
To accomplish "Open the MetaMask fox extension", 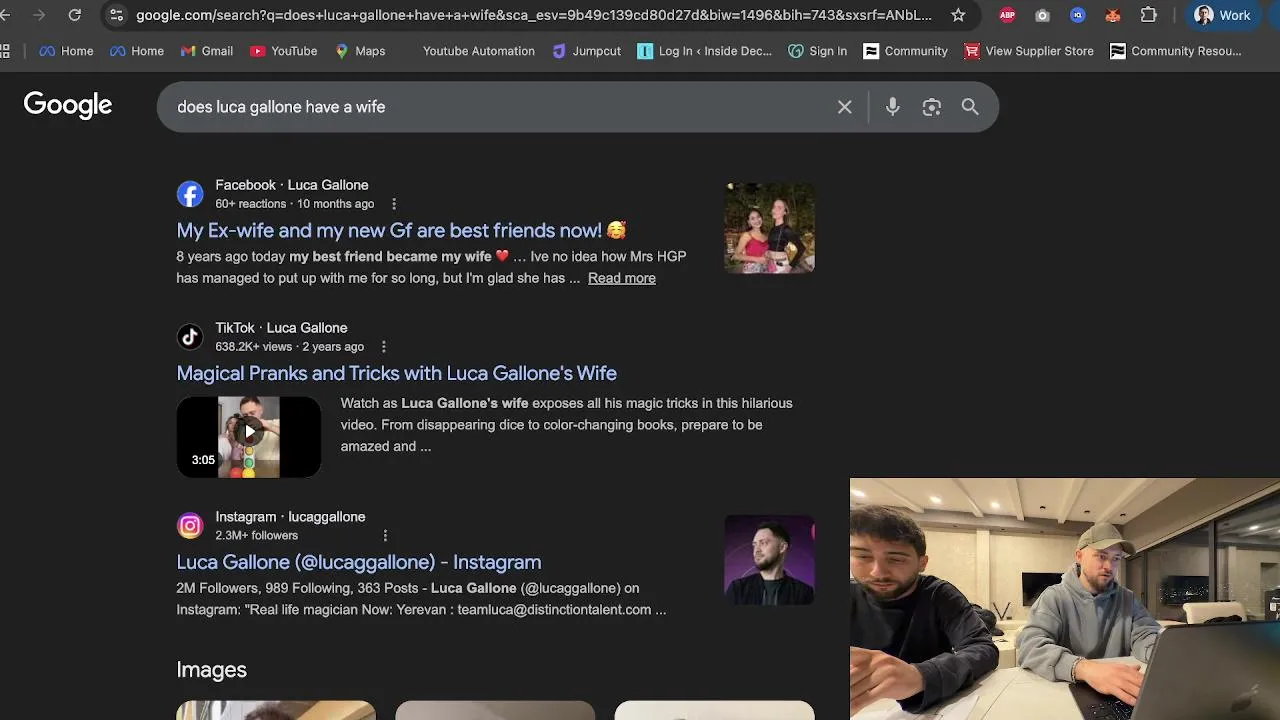I will coord(1112,15).
